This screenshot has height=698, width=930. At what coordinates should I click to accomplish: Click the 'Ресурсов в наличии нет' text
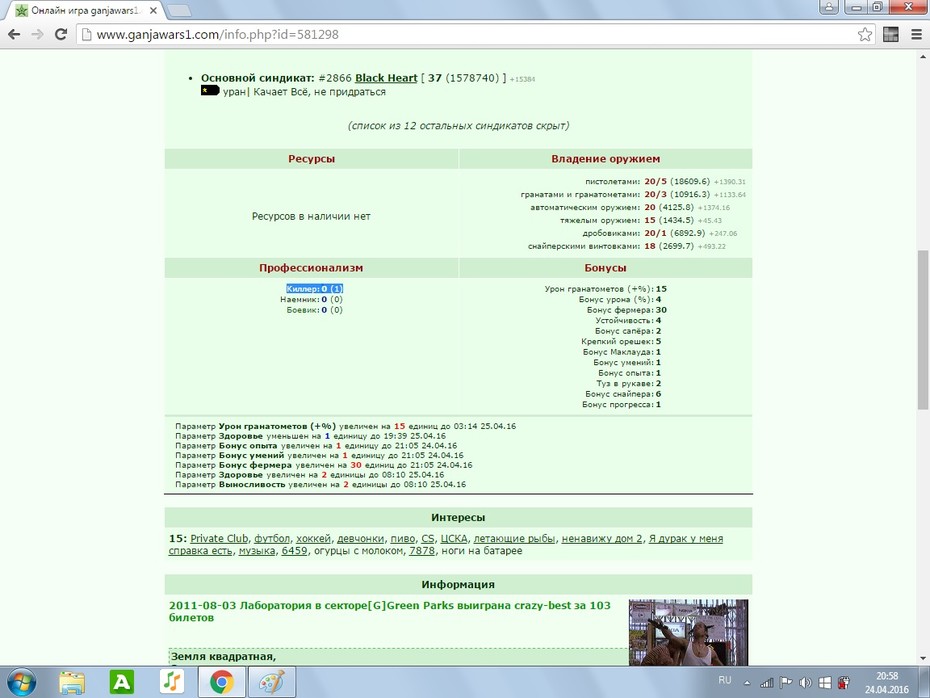coord(311,216)
